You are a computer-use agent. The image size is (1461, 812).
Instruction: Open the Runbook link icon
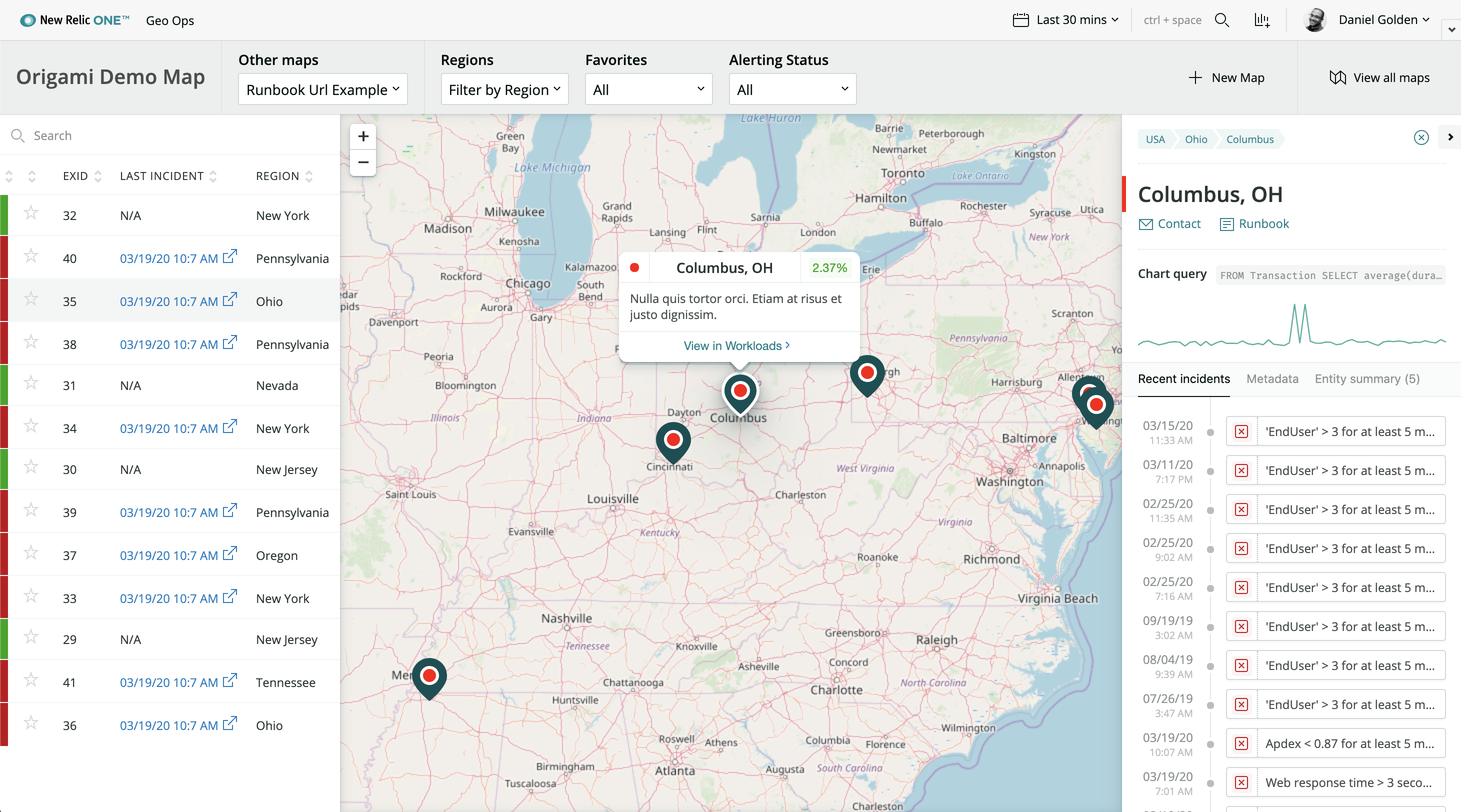pos(1226,224)
